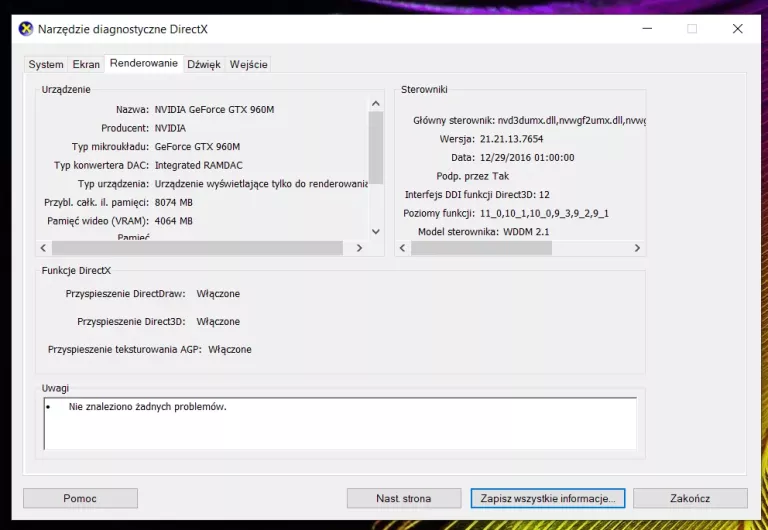Click up arrow of Urządzenie vertical scrollbar
This screenshot has width=768, height=530.
click(x=376, y=103)
